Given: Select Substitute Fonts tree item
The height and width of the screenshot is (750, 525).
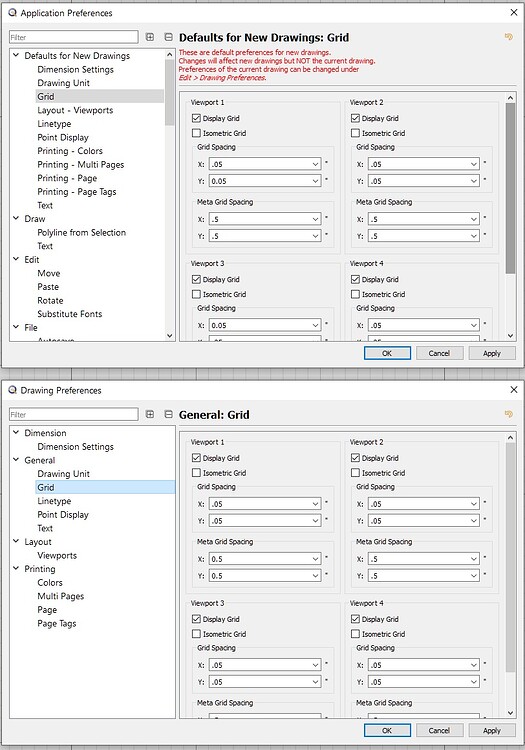Looking at the screenshot, I should click(x=70, y=314).
